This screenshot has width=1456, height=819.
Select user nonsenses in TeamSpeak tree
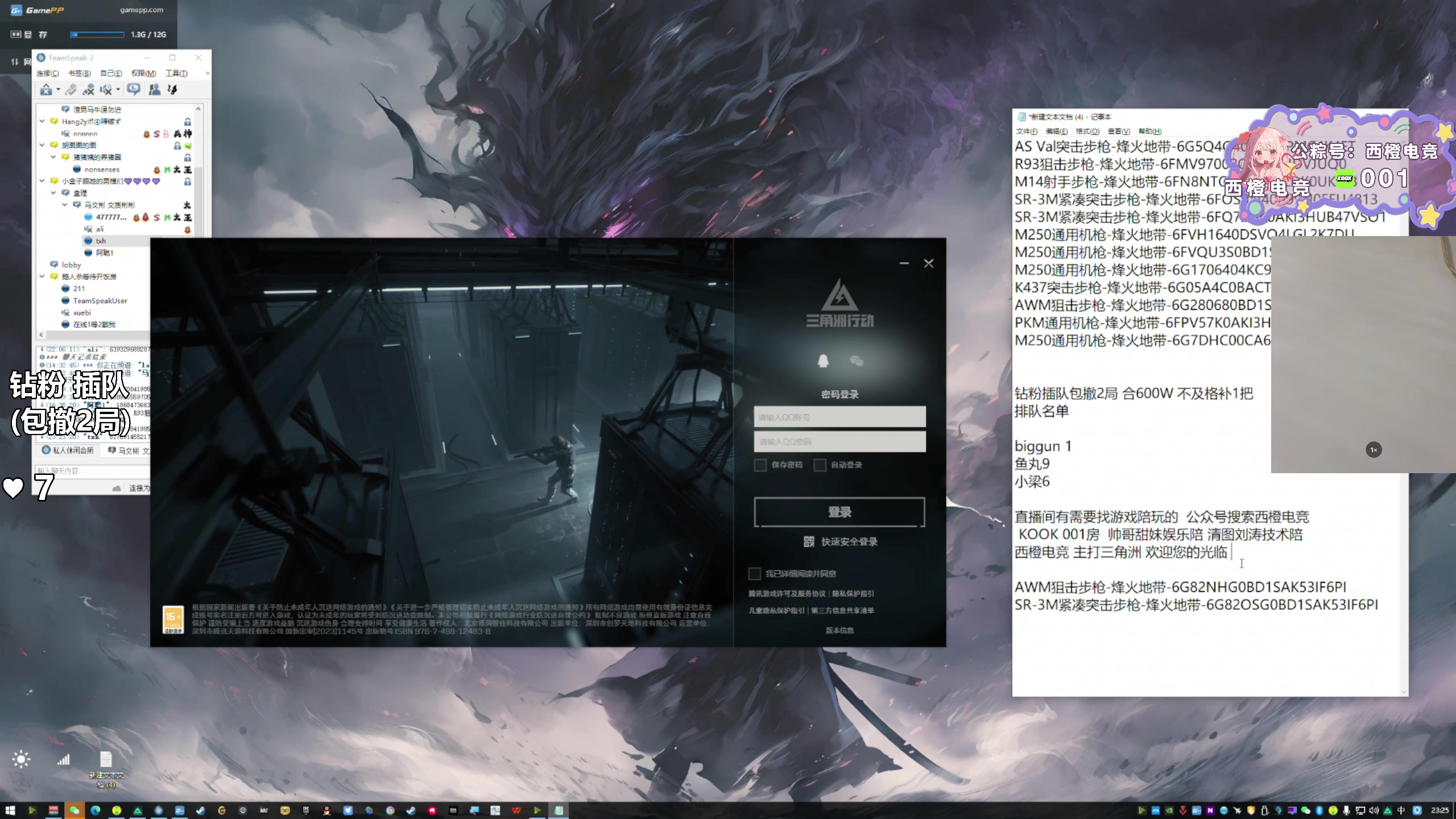102,169
